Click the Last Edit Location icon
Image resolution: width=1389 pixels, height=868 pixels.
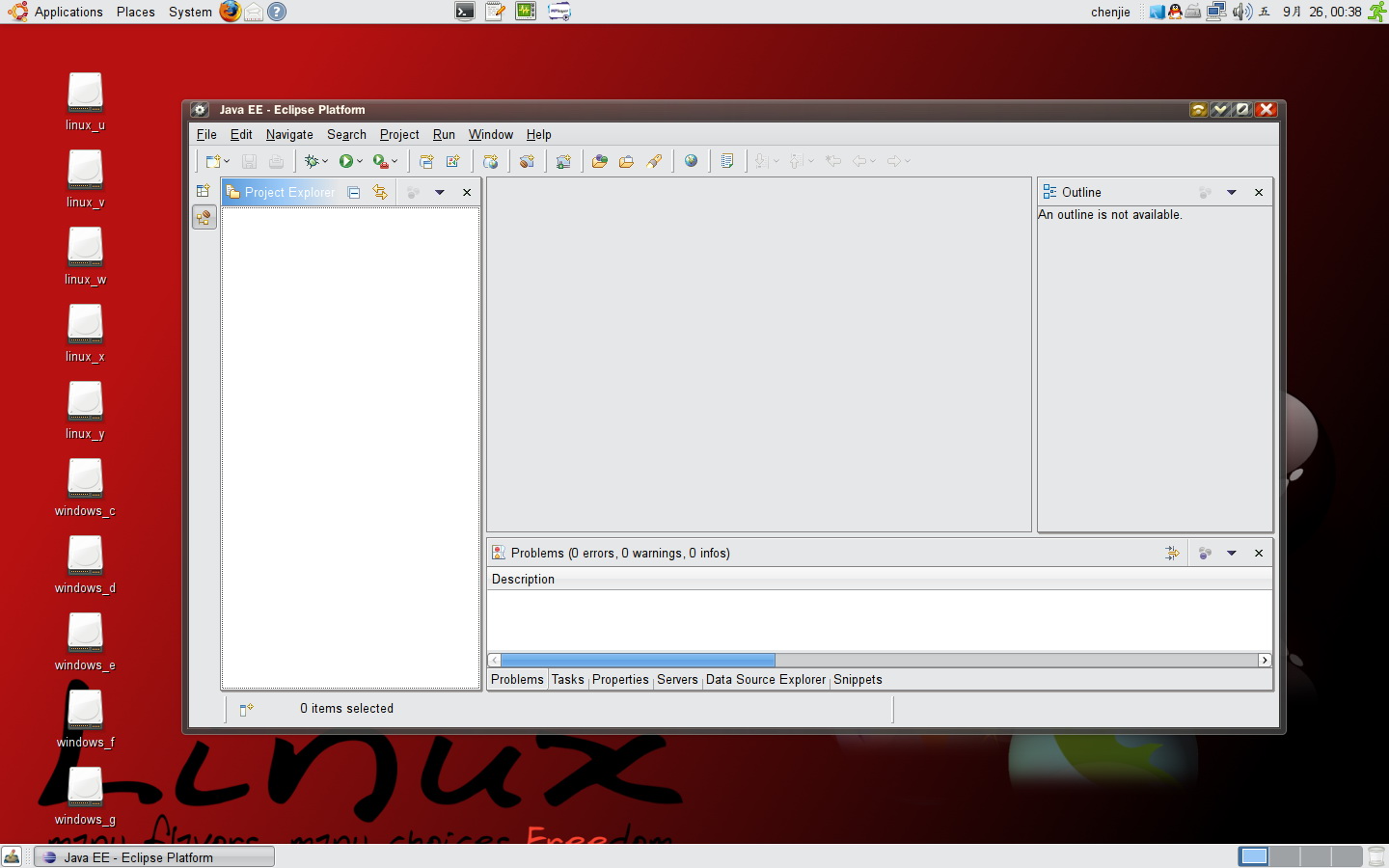pyautogui.click(x=833, y=161)
